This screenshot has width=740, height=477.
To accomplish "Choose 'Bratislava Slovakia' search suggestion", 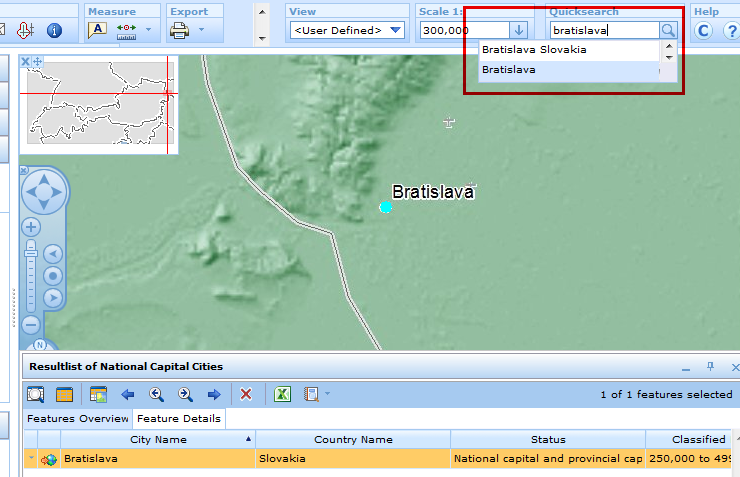I will pos(534,49).
